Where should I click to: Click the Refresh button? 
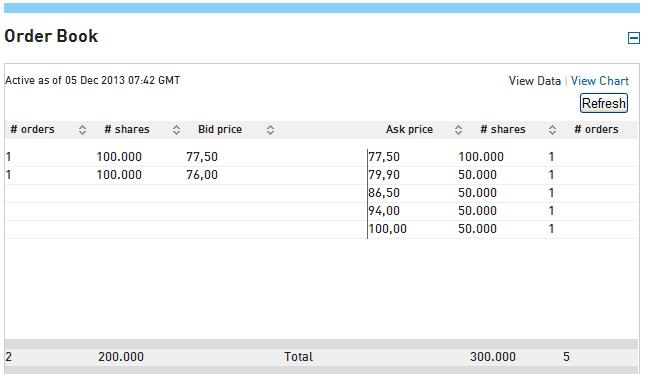[604, 103]
